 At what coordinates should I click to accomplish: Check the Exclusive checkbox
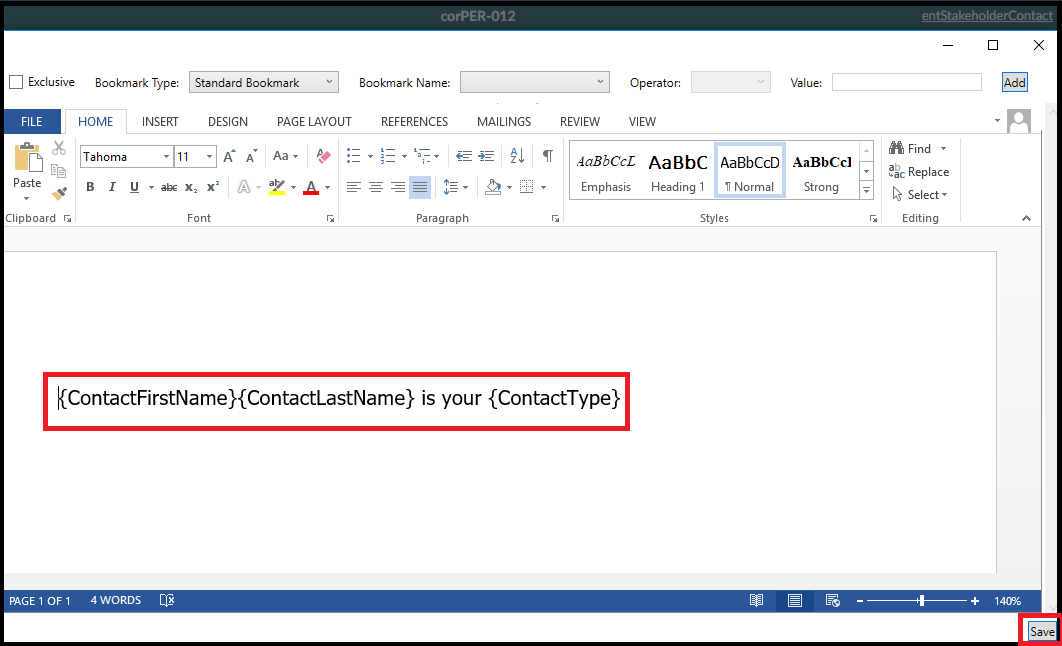16,82
